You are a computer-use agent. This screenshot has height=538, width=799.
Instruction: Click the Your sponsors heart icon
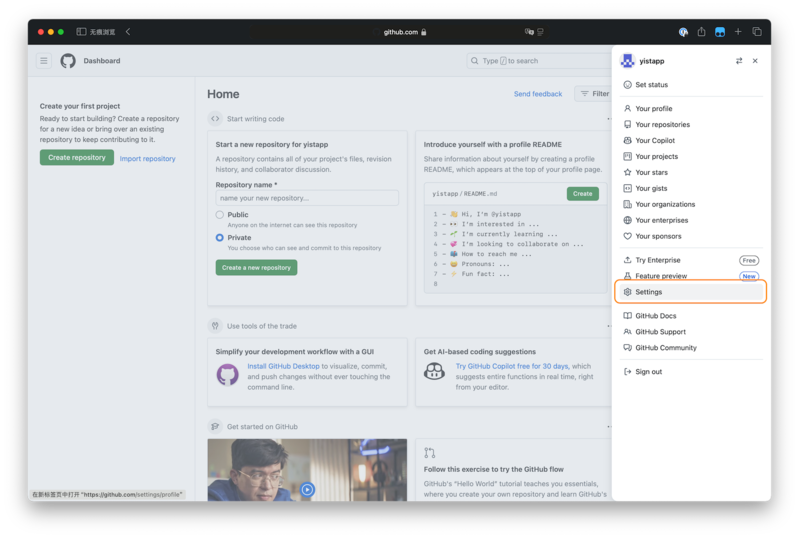(627, 236)
